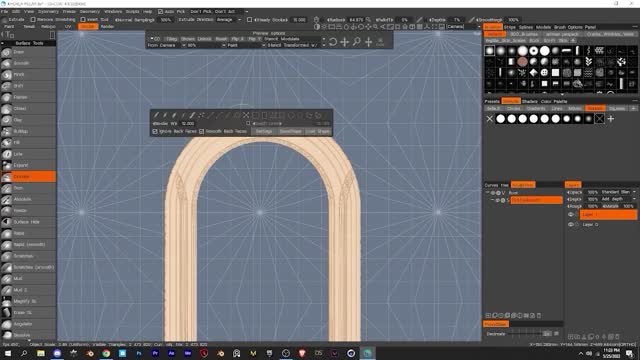
Task: Select the Magnify SL tool
Action: pos(28,301)
